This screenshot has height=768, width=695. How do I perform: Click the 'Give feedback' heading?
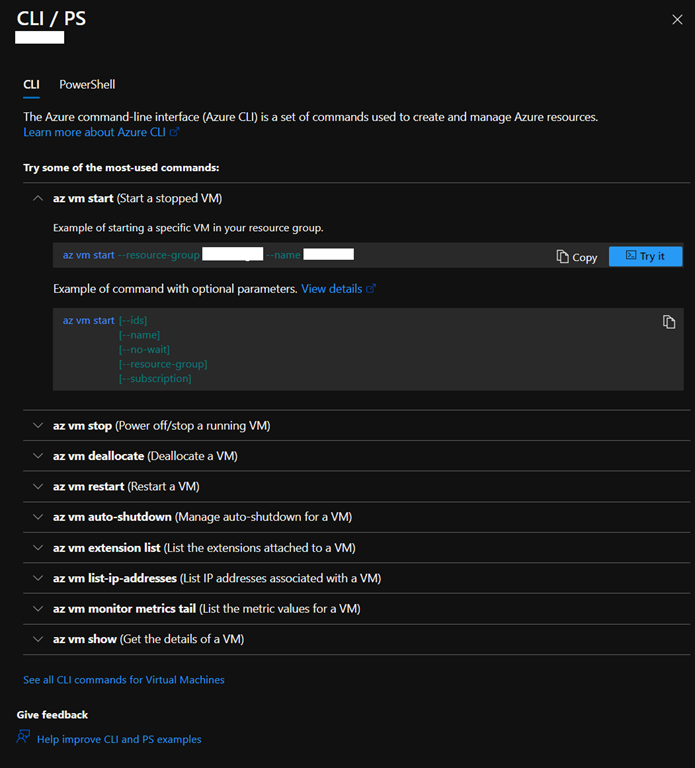click(x=52, y=715)
